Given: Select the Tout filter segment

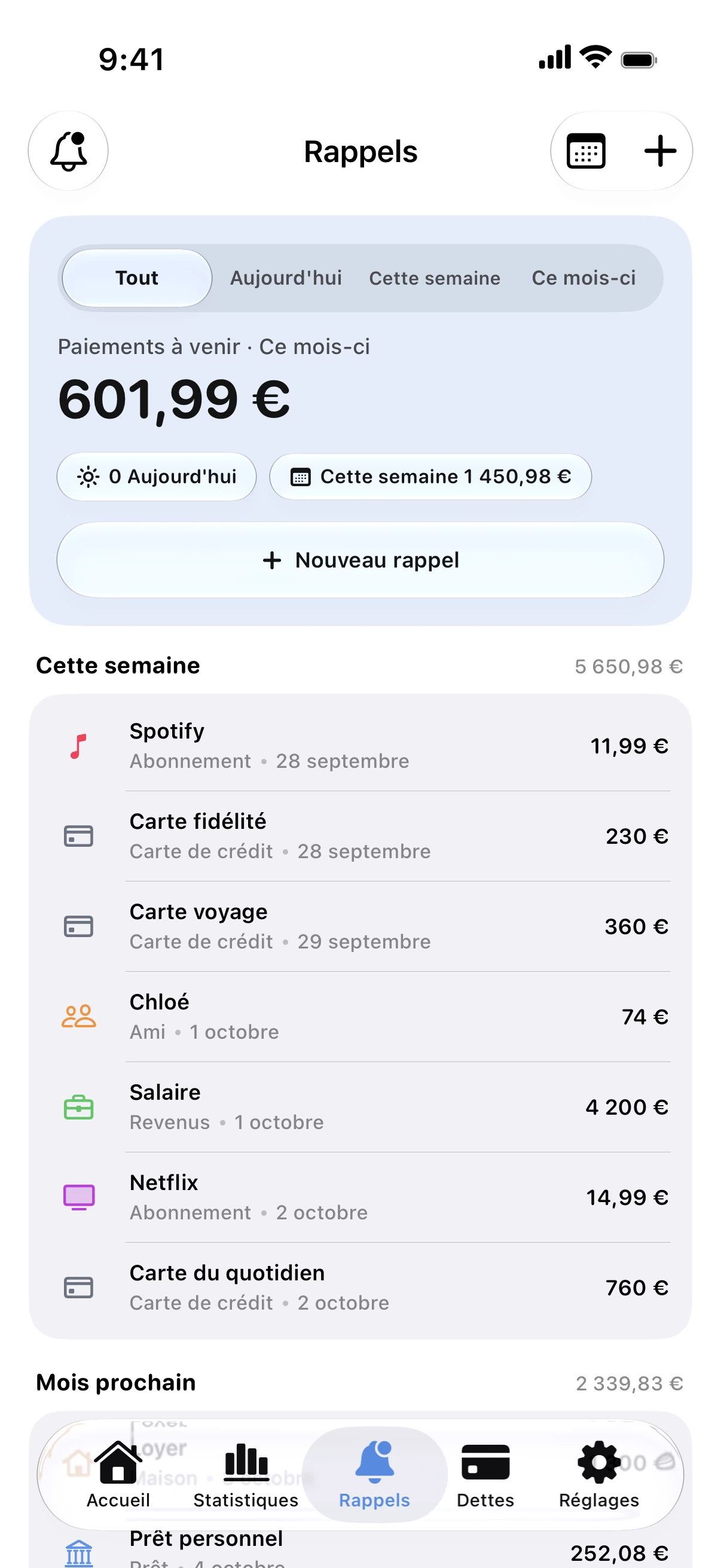Looking at the screenshot, I should click(x=137, y=278).
